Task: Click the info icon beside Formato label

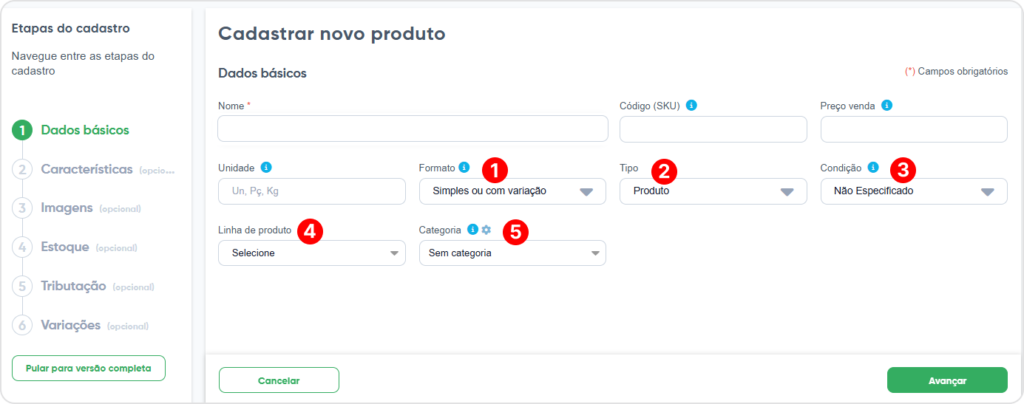Action: click(464, 167)
